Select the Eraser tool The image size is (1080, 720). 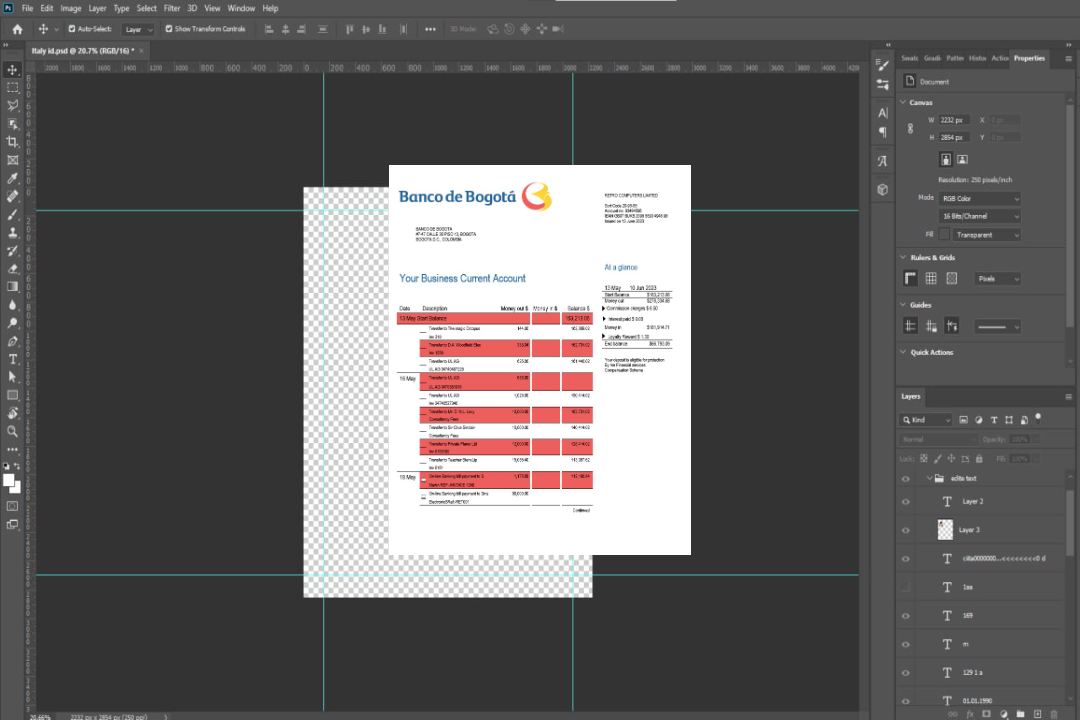(x=12, y=269)
